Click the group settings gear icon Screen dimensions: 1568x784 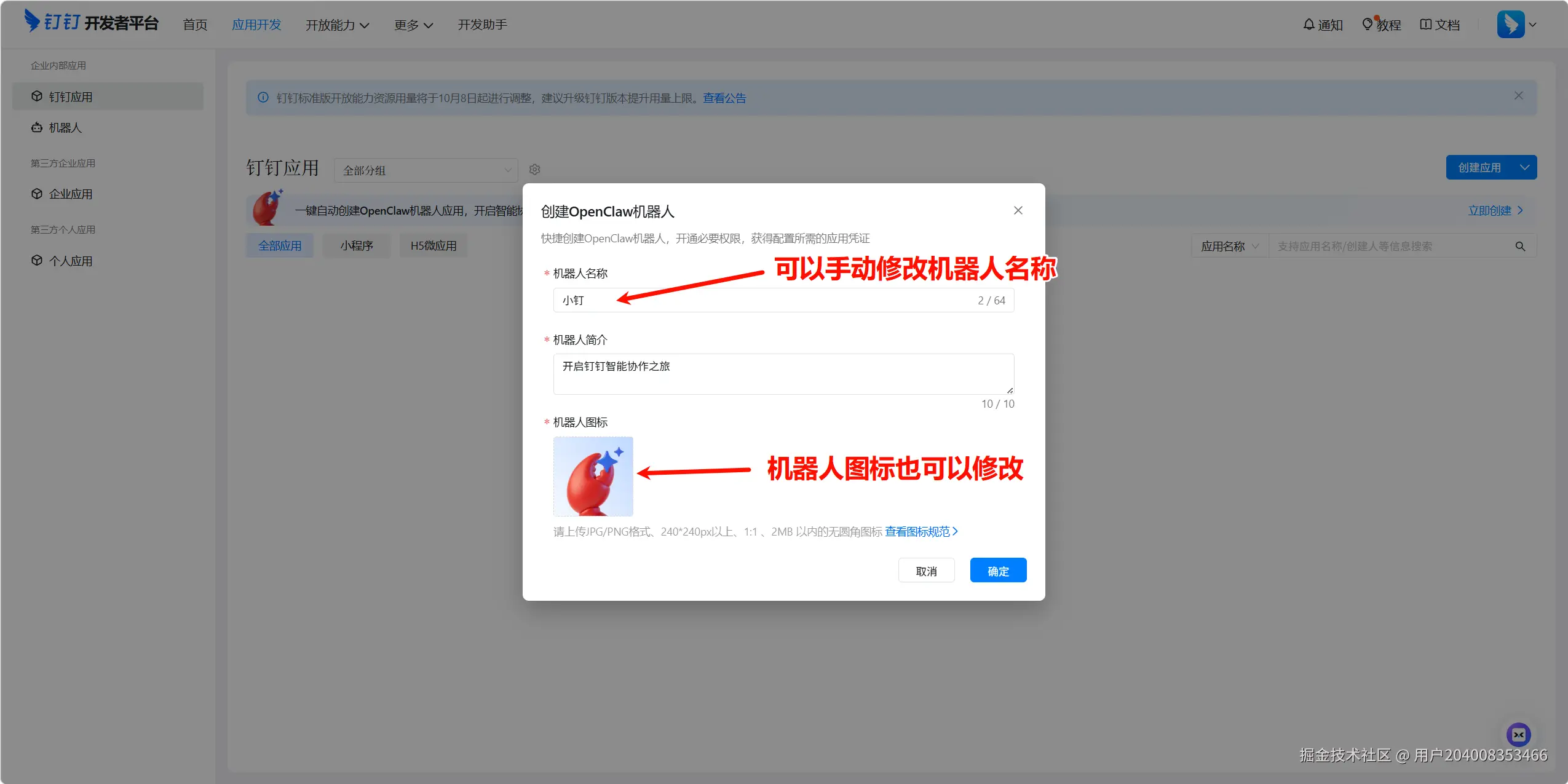click(535, 170)
